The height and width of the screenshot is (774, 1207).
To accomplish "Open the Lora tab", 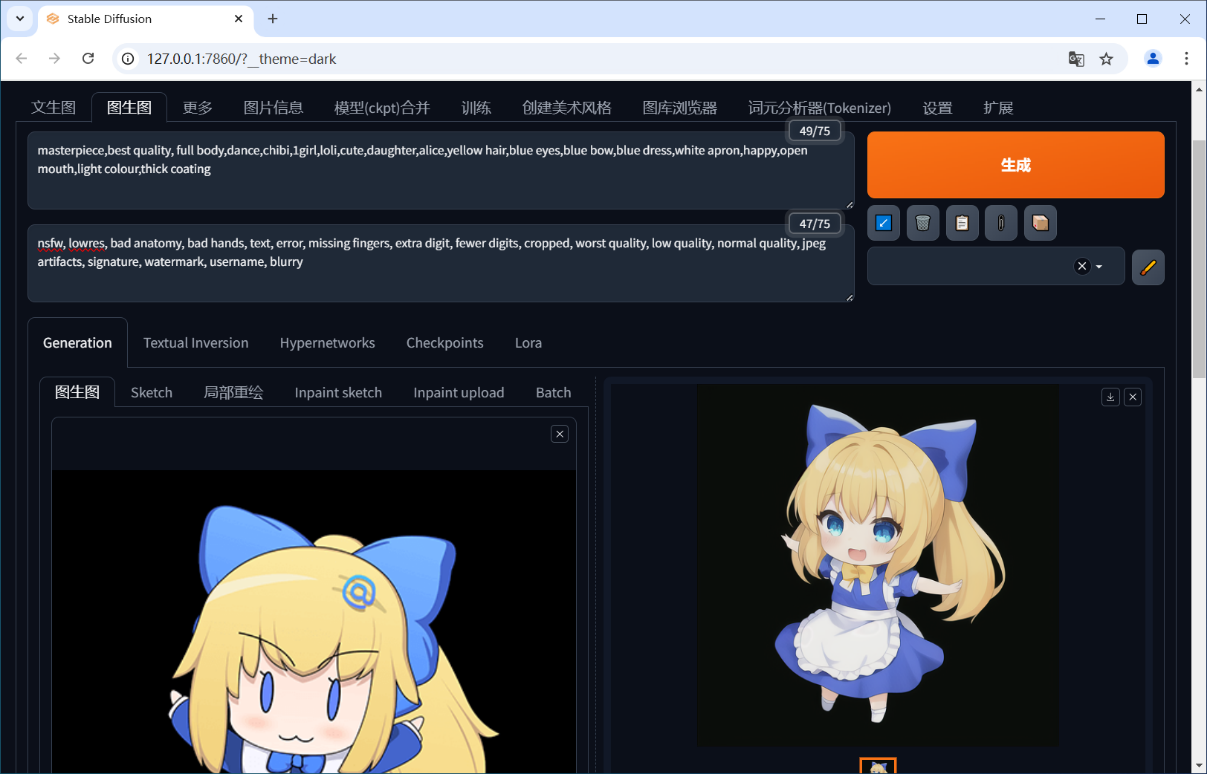I will (528, 343).
